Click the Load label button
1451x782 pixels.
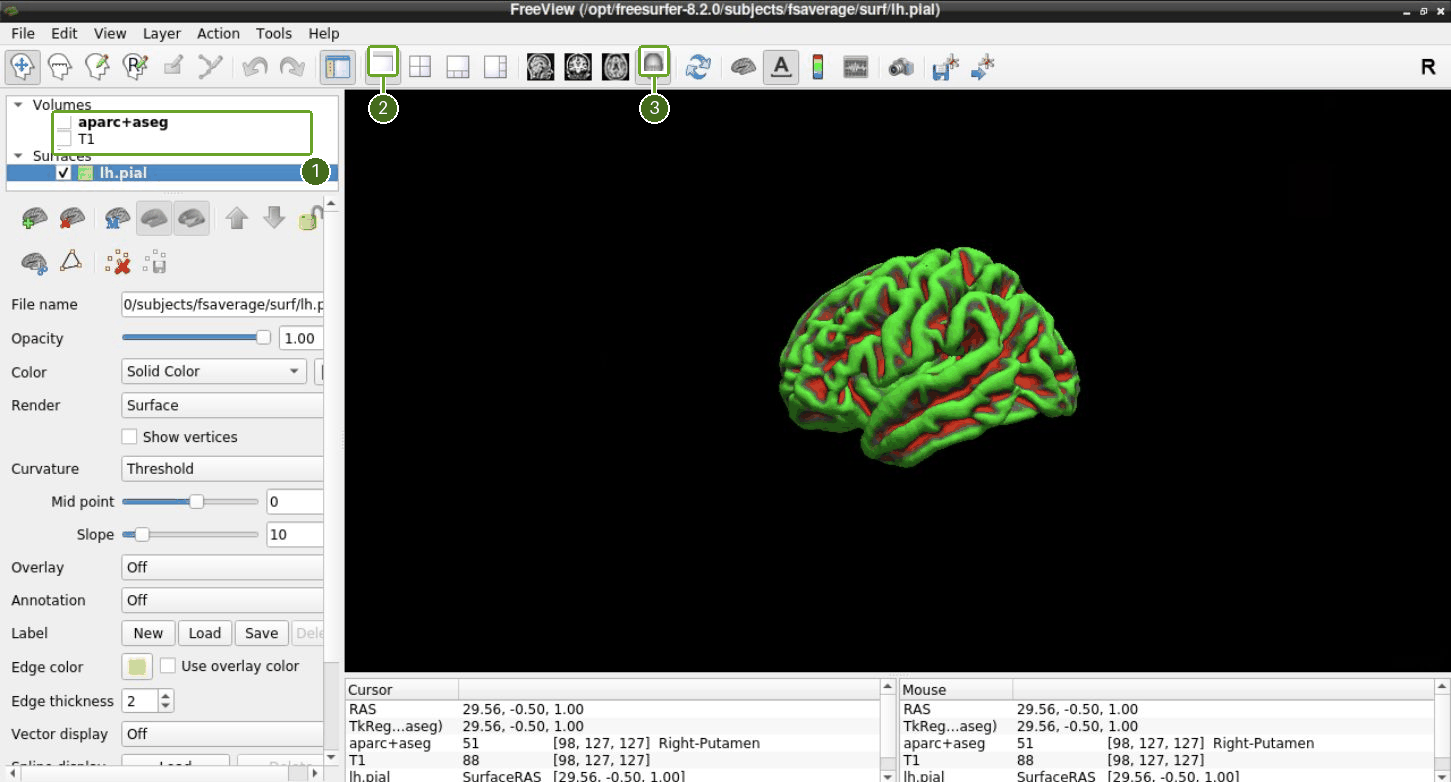click(205, 633)
